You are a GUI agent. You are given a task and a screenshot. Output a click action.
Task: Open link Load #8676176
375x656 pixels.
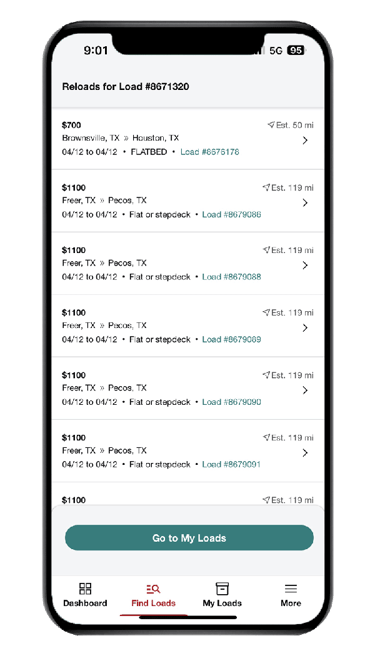[x=210, y=152]
